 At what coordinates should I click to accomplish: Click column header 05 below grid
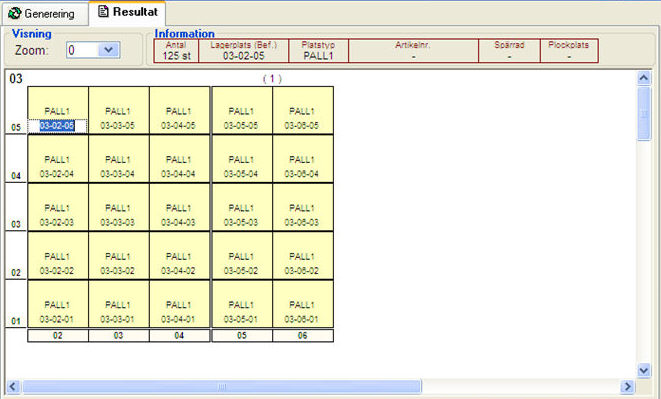242,336
